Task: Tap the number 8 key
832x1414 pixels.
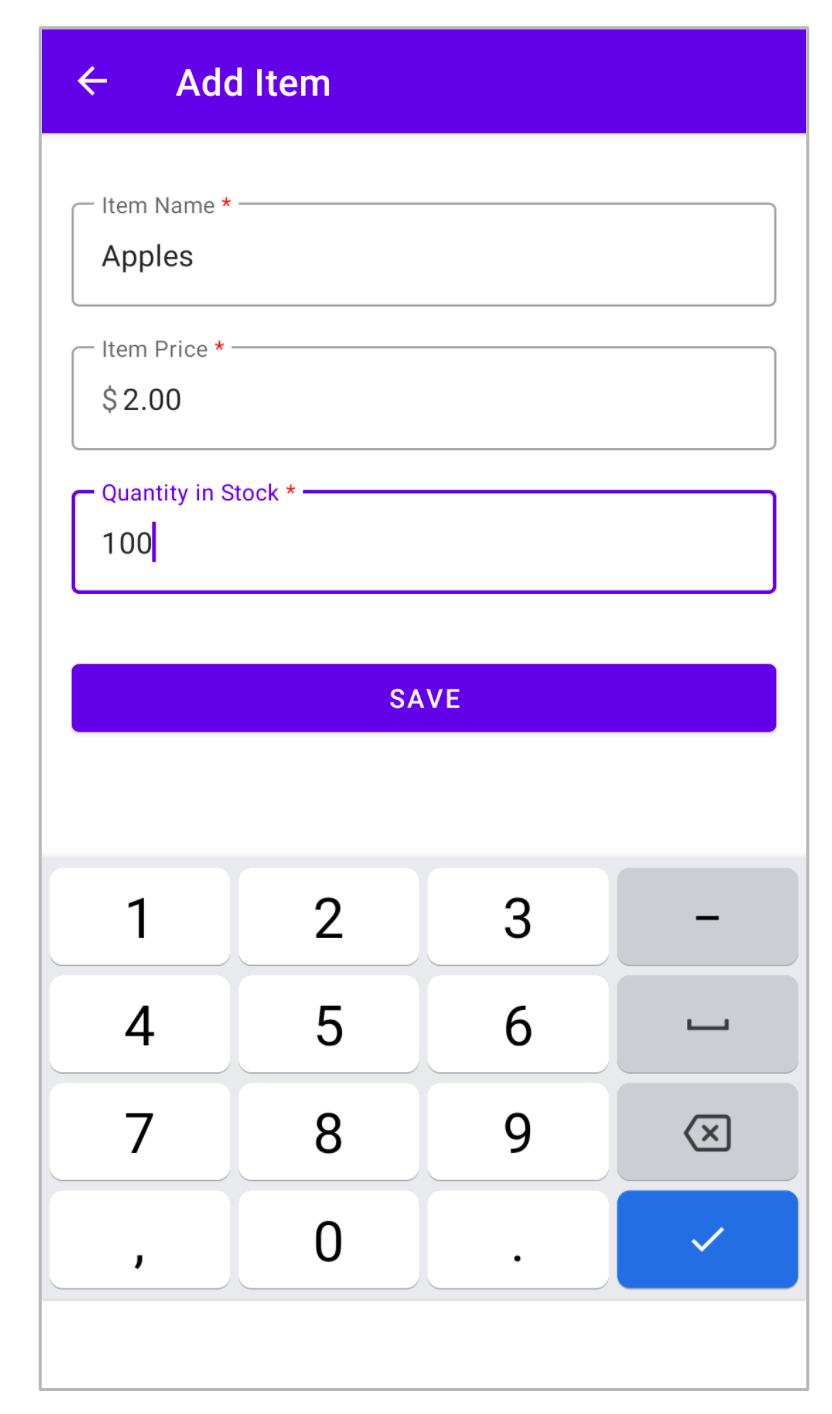Action: tap(329, 1132)
